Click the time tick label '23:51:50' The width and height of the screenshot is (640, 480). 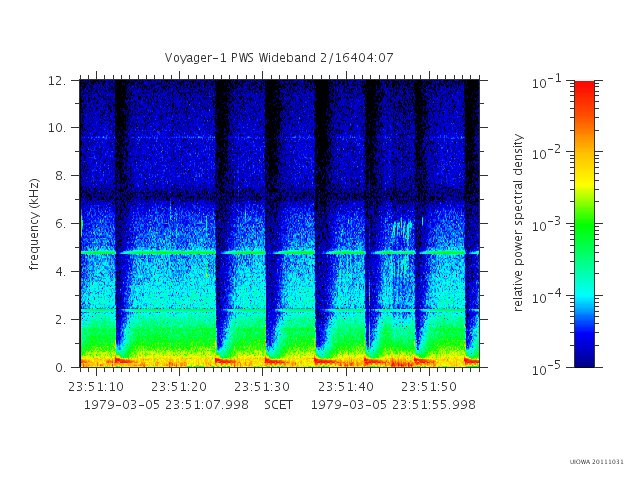tap(429, 387)
